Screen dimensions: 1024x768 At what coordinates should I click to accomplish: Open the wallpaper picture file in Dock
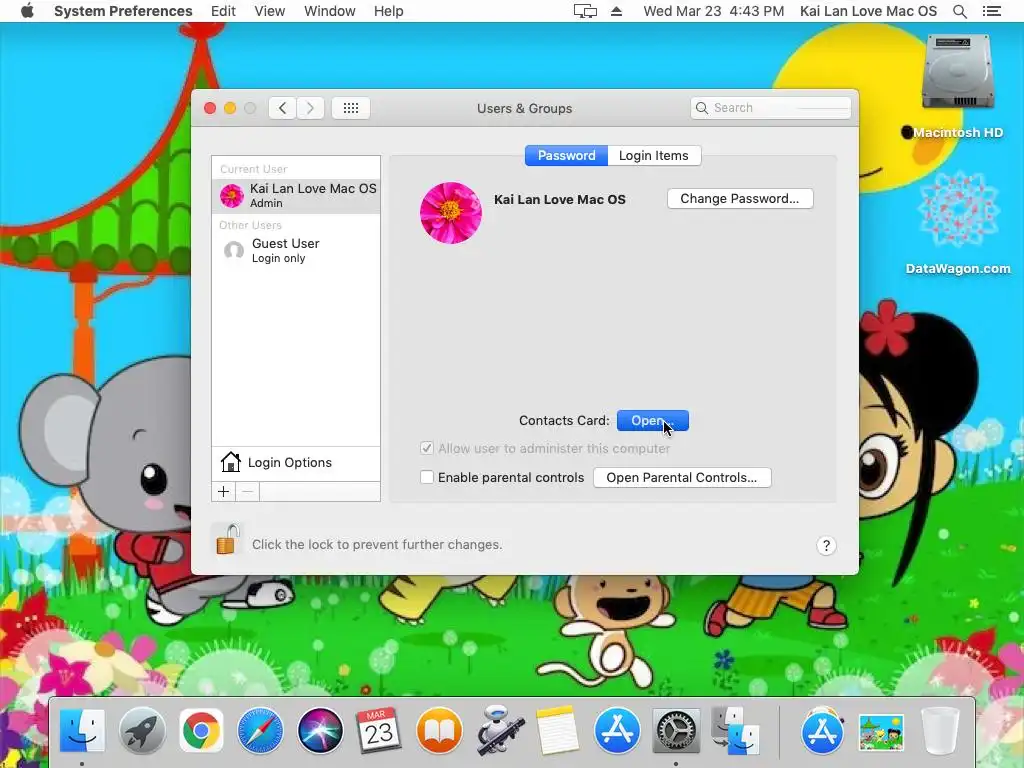881,731
